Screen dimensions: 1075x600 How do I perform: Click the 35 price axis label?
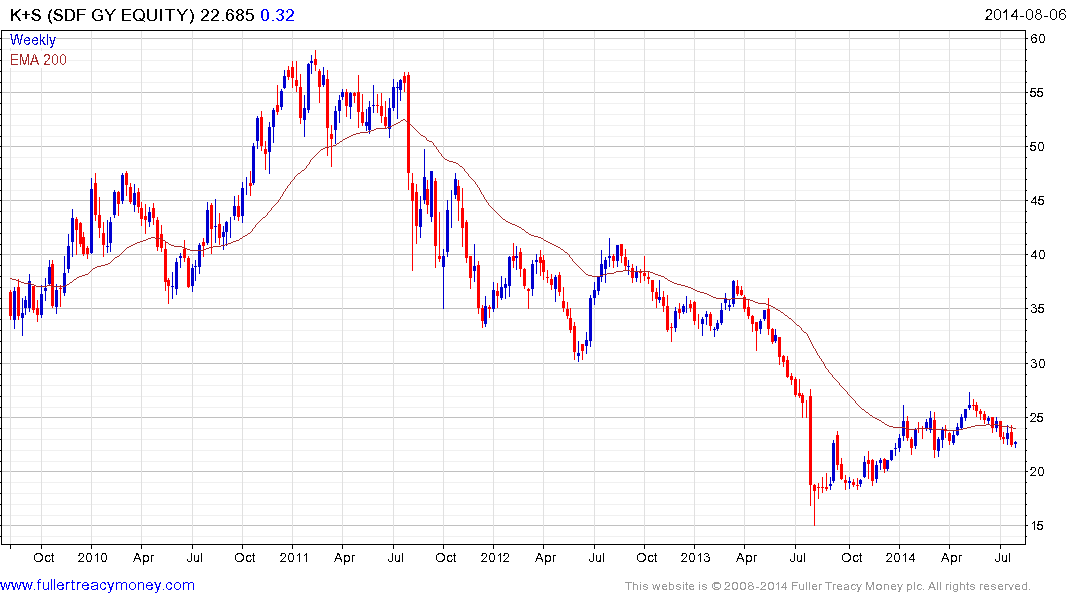tap(1038, 309)
